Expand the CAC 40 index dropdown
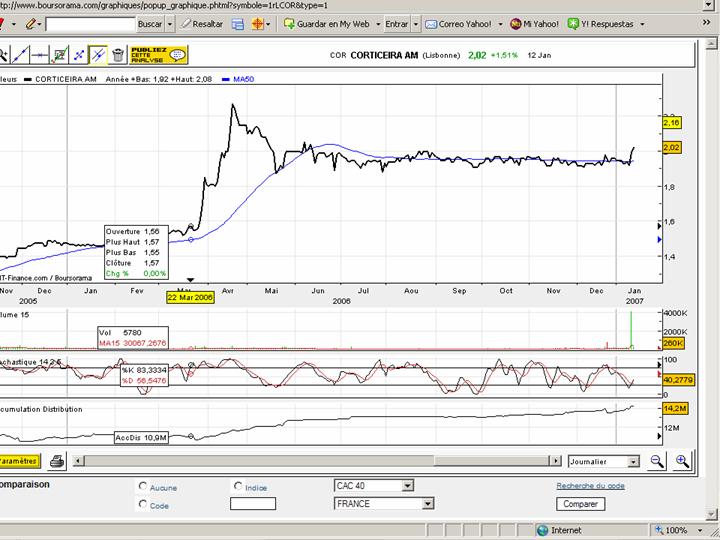 pos(407,486)
